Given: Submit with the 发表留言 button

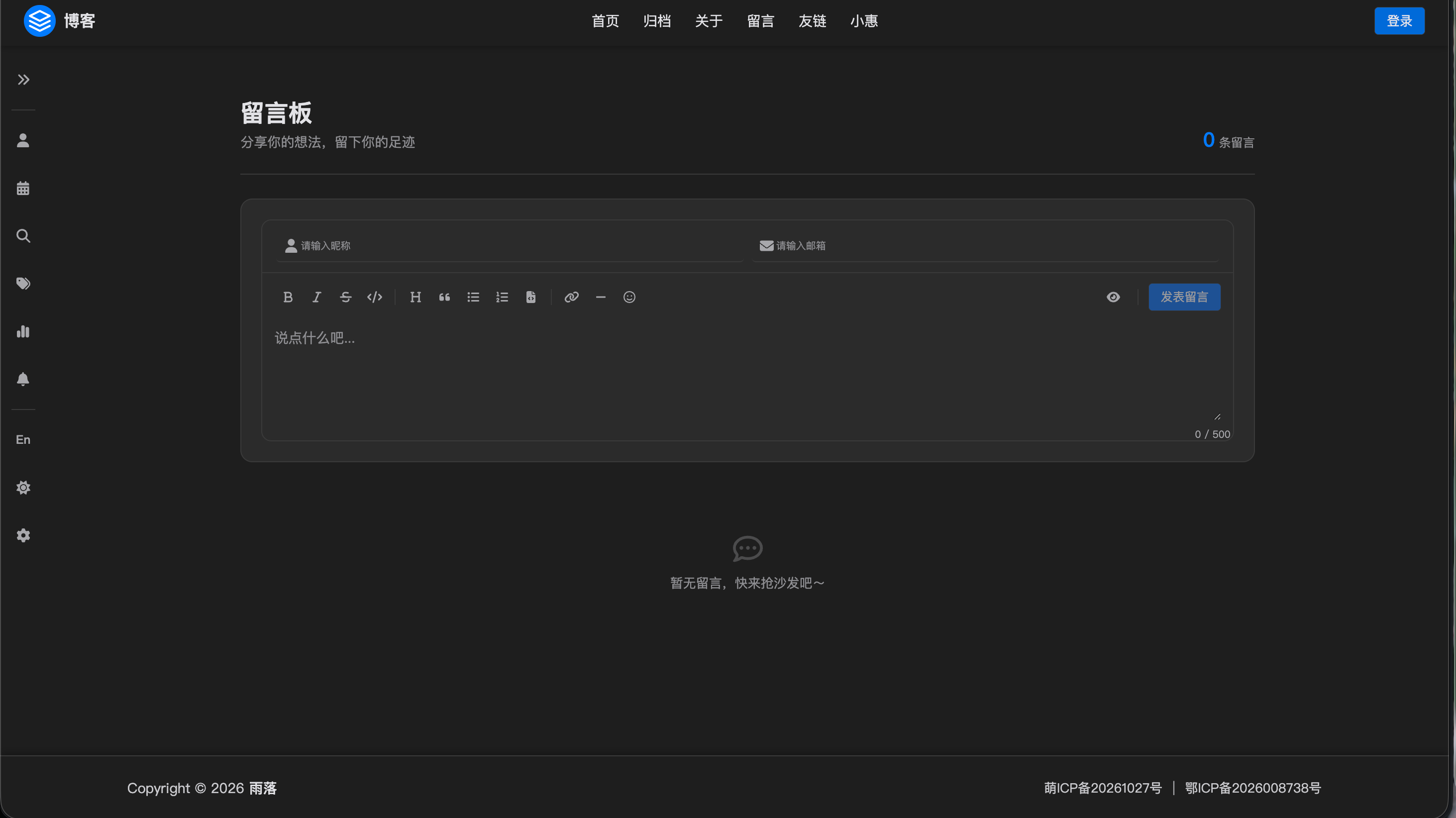Looking at the screenshot, I should pos(1184,297).
